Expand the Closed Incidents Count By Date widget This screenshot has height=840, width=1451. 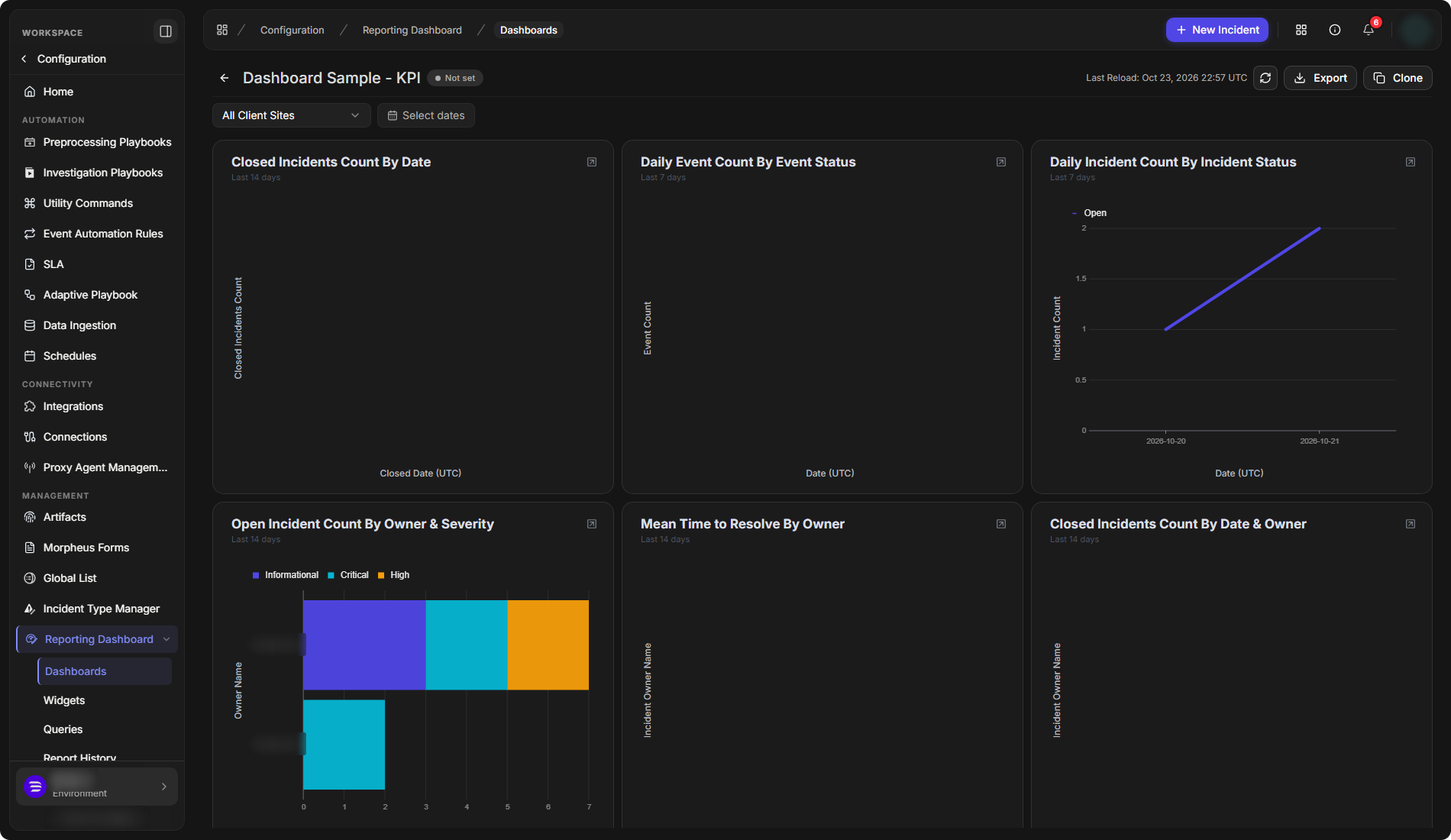592,162
